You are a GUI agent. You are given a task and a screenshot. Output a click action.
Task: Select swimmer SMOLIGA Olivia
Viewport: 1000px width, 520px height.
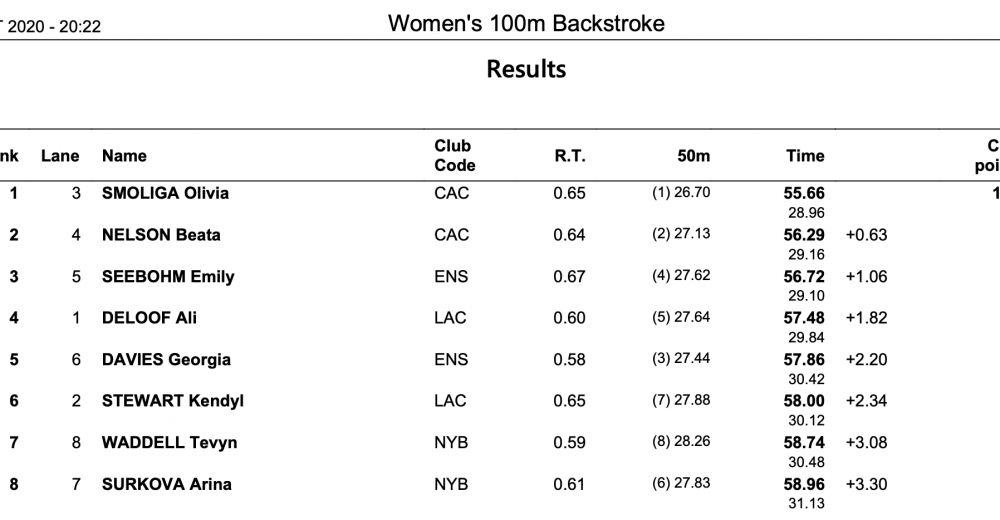(165, 193)
